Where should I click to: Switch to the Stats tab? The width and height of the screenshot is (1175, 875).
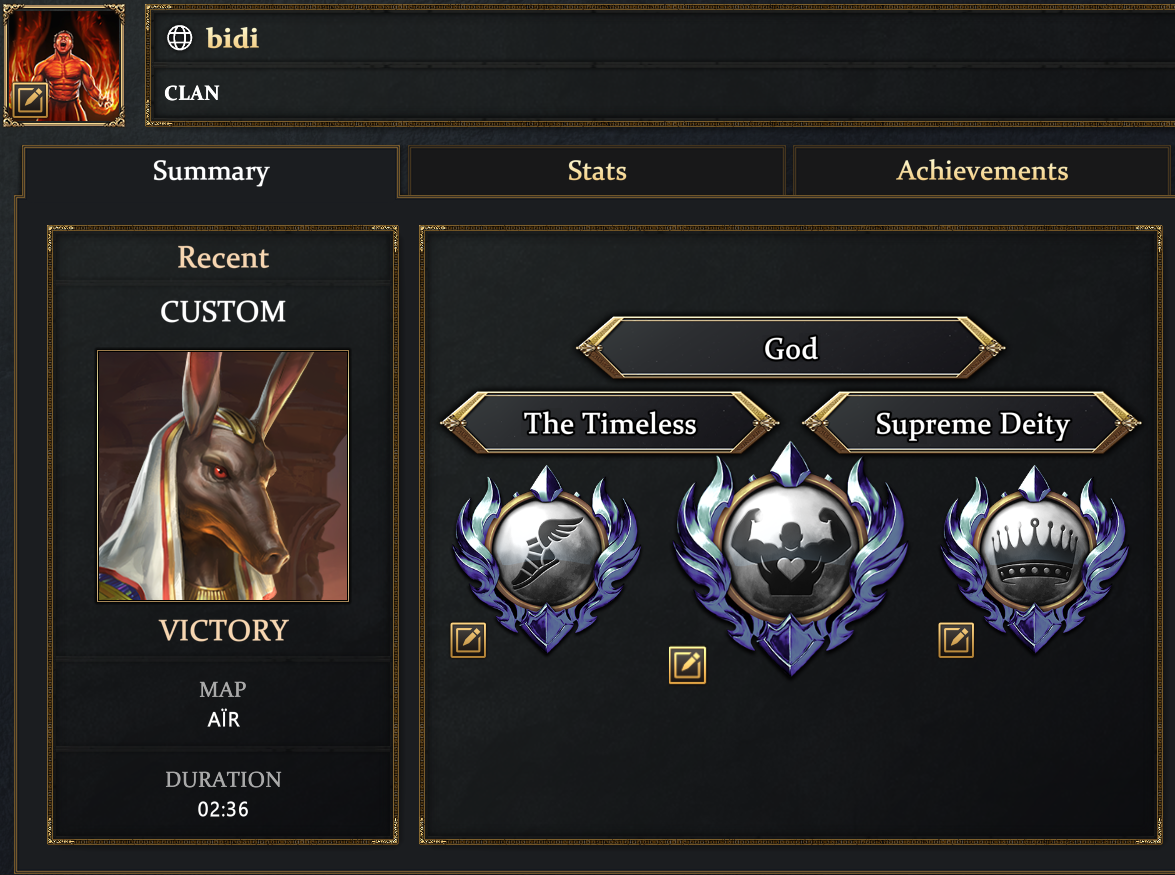tap(597, 171)
